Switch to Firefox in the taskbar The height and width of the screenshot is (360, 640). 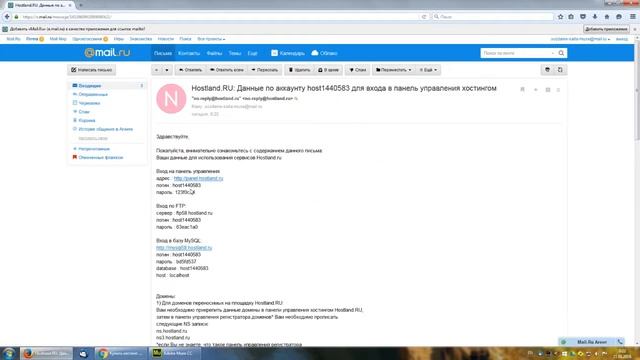47,353
